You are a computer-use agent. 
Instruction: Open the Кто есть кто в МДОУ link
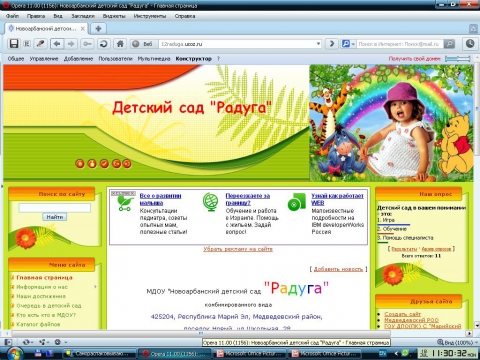pos(46,315)
